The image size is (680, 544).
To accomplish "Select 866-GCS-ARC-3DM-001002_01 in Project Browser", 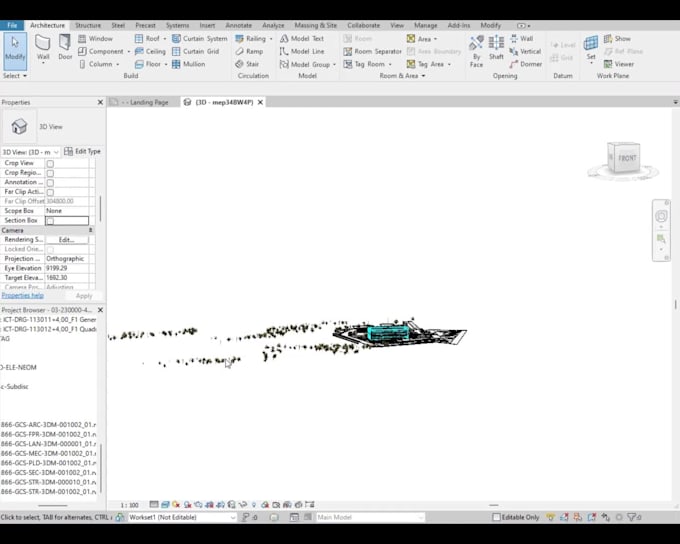I will pos(49,425).
